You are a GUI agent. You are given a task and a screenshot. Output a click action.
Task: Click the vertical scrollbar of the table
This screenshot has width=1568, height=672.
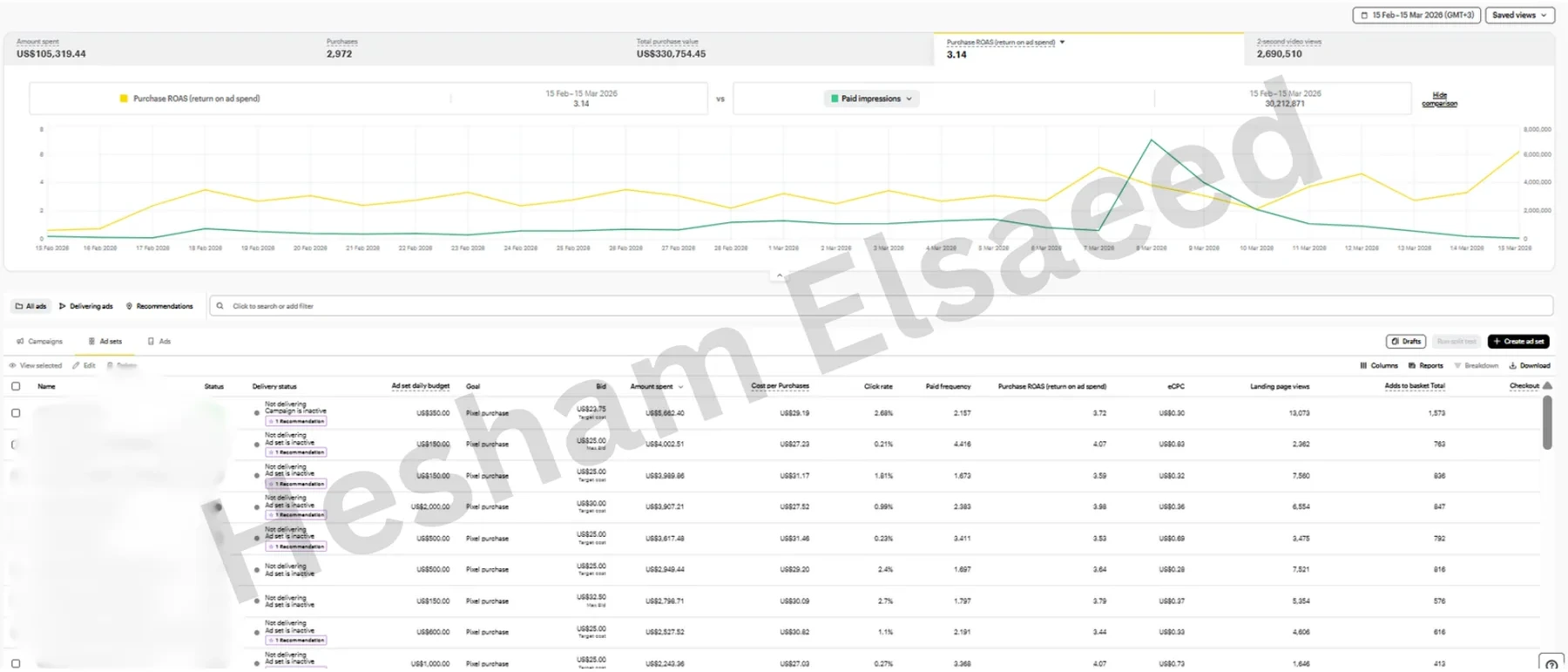click(1547, 423)
